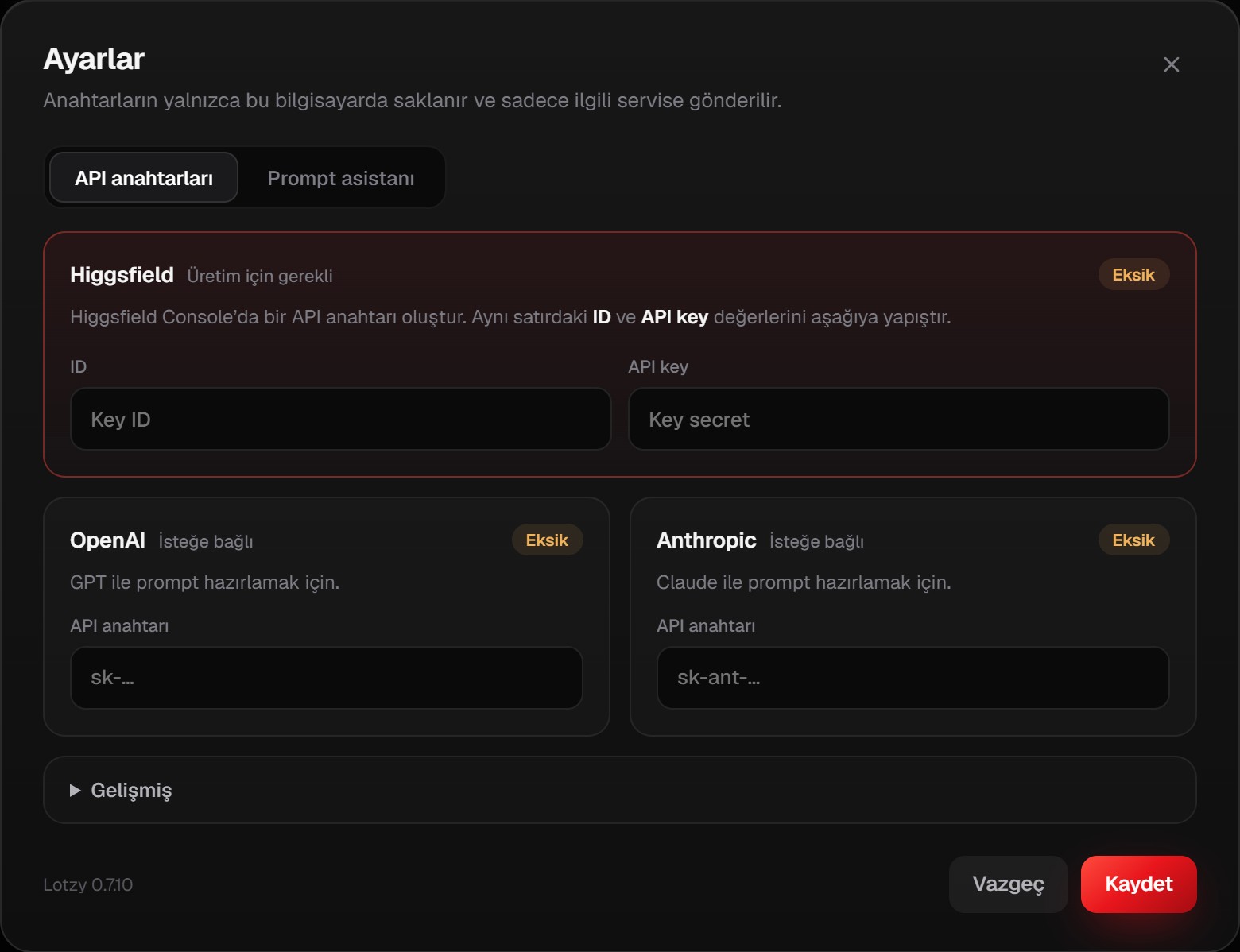
Task: Click the 'Üretim için gerekli' label
Action: click(260, 276)
